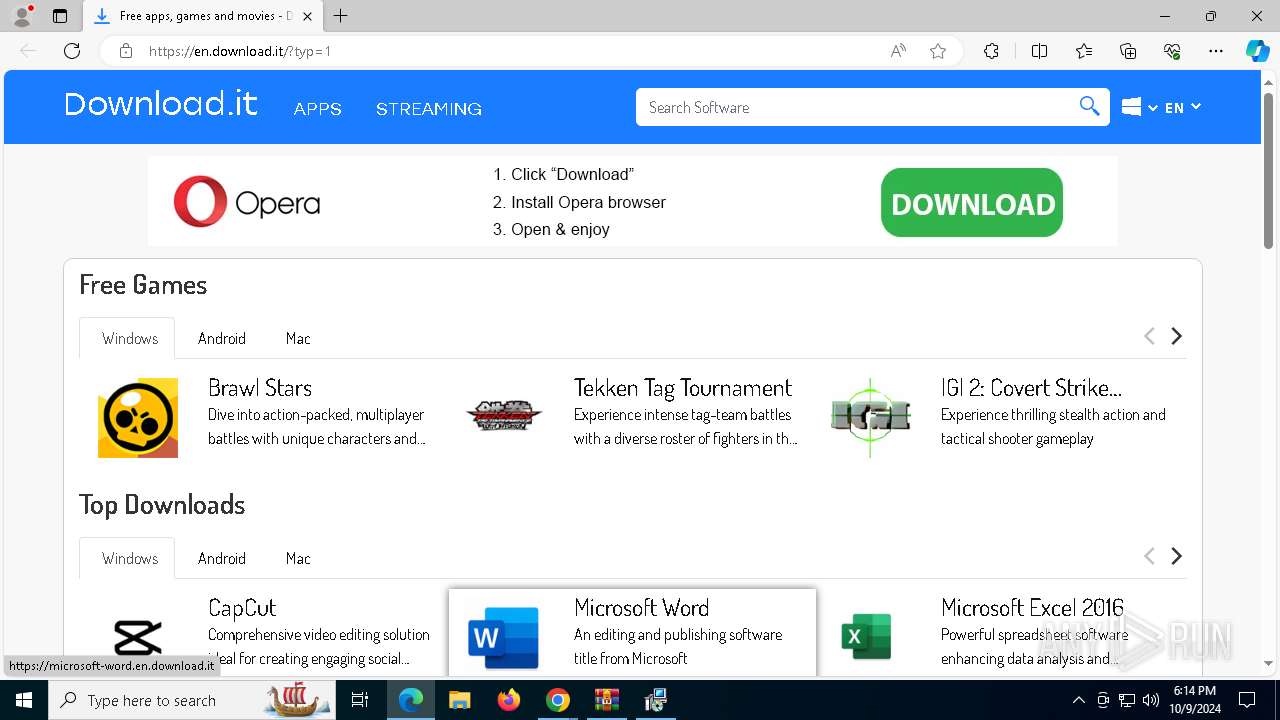Open the volume speaker icon
1280x720 pixels.
[1150, 700]
